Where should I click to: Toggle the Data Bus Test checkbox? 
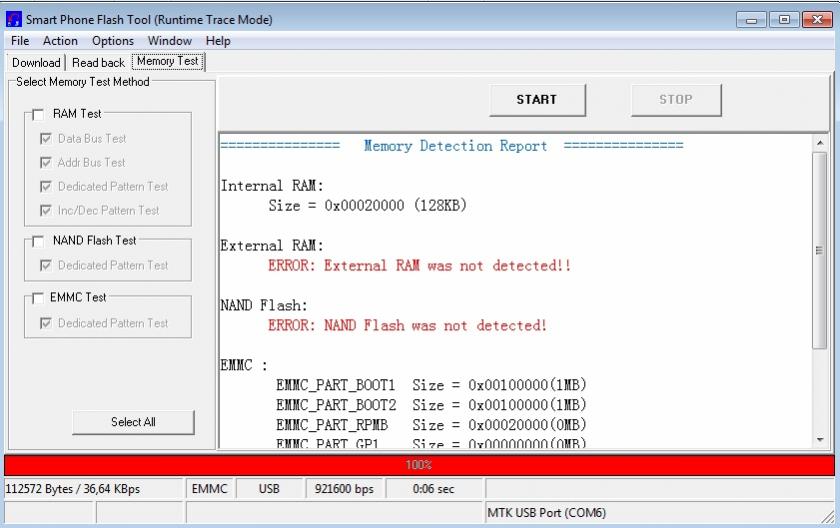(46, 139)
